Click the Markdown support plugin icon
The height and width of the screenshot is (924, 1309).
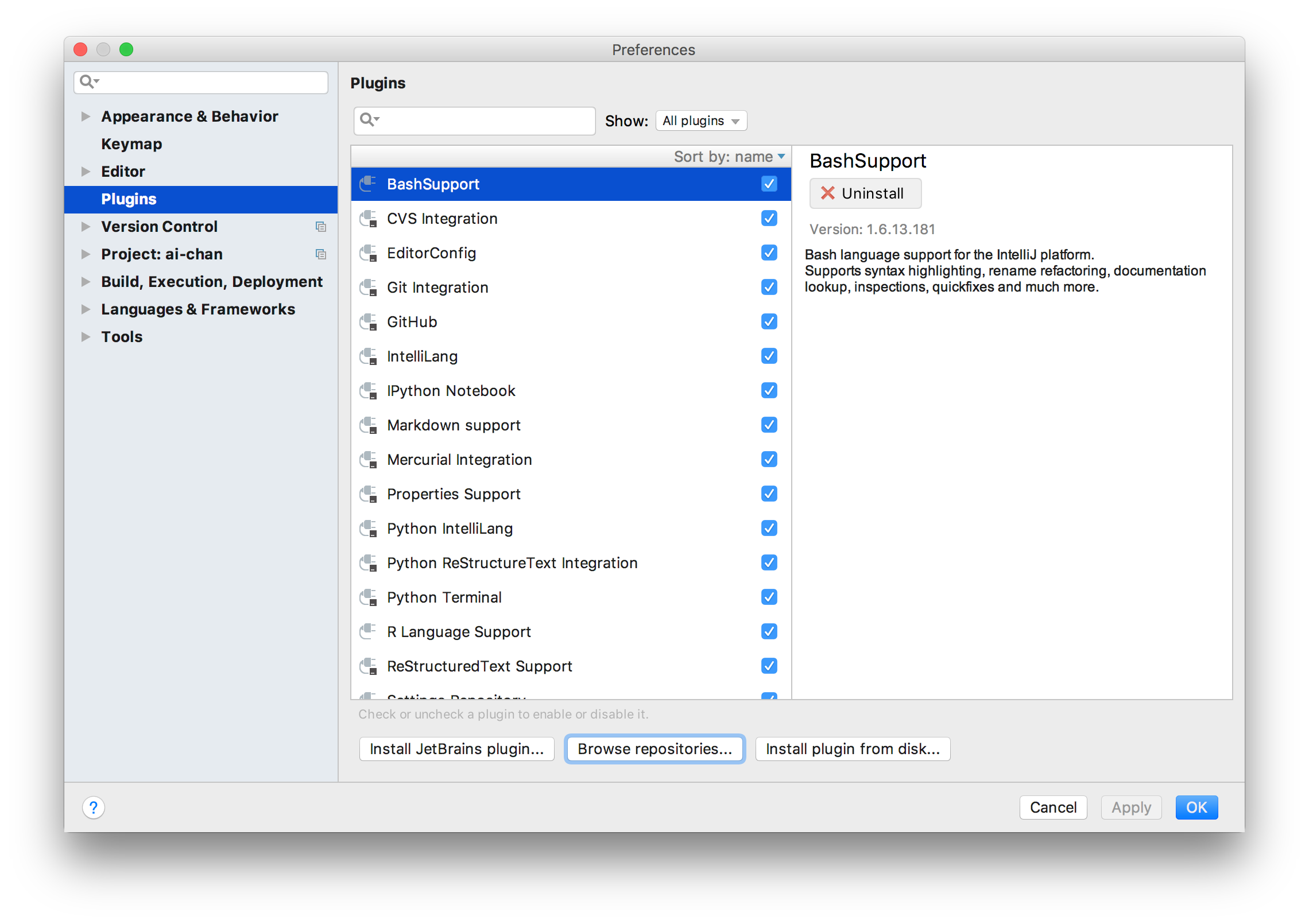(x=368, y=425)
